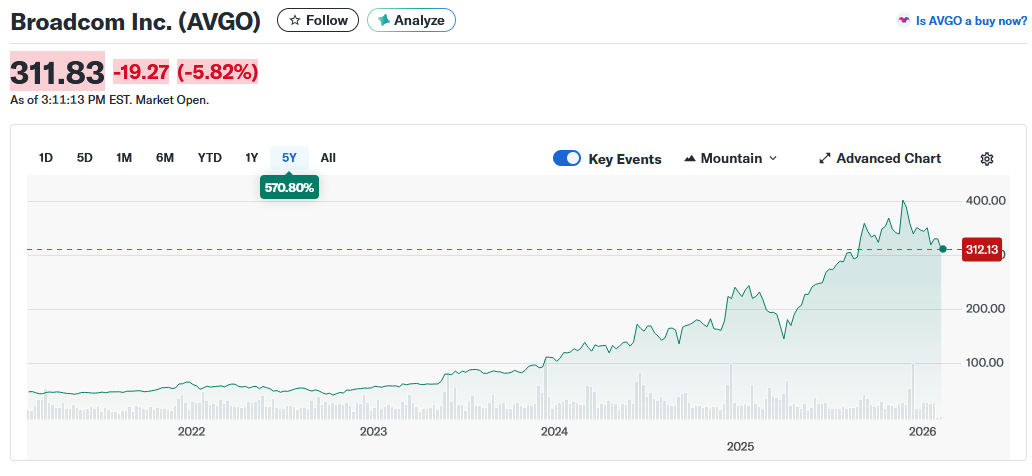
Task: Open chart settings gear icon
Action: (x=987, y=159)
